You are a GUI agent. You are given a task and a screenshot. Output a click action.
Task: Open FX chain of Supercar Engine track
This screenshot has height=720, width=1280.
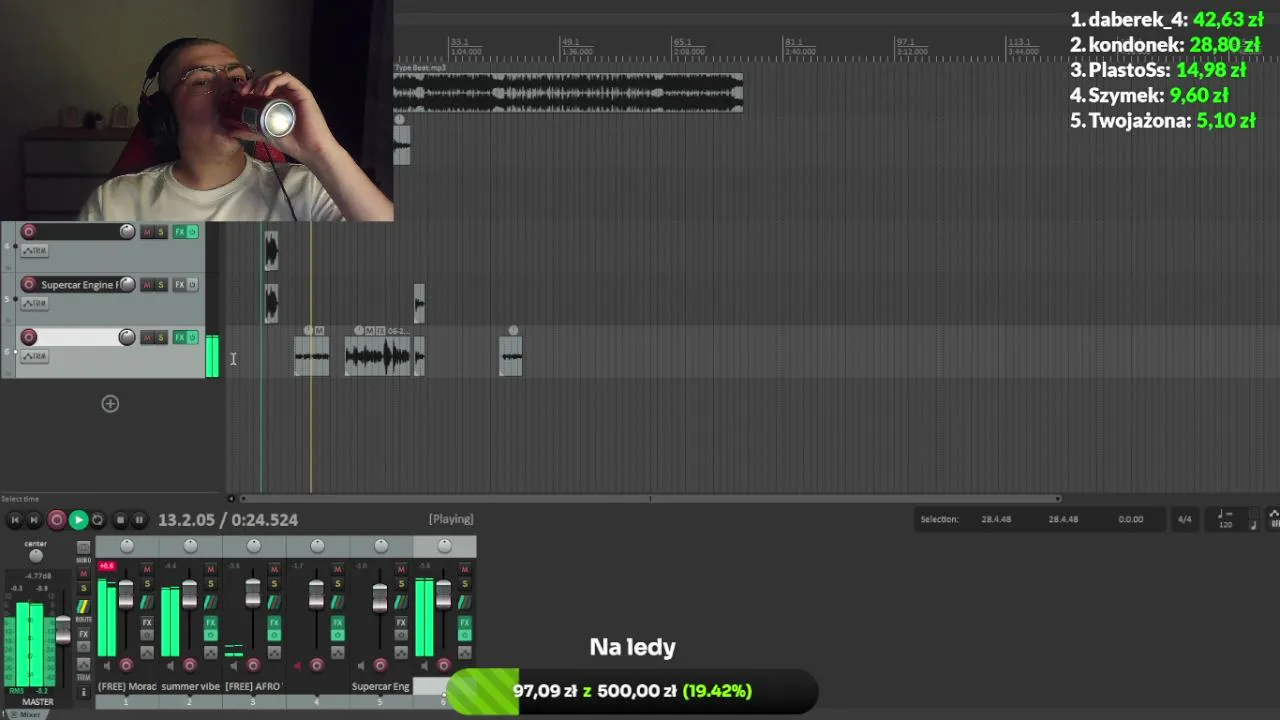[x=180, y=285]
